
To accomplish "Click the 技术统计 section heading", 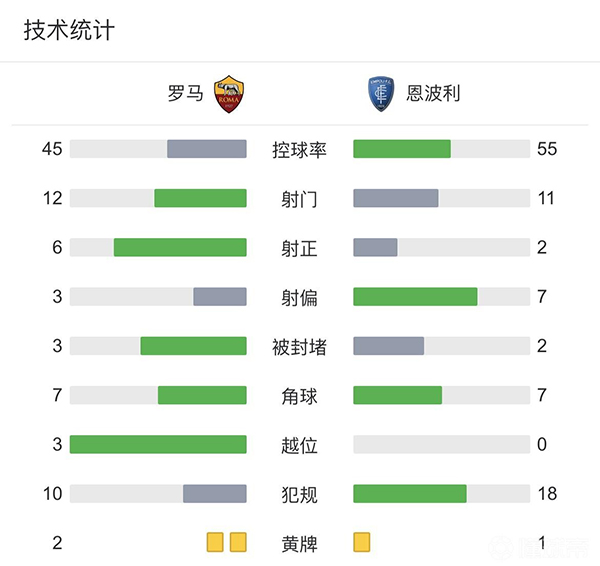I will 69,30.
